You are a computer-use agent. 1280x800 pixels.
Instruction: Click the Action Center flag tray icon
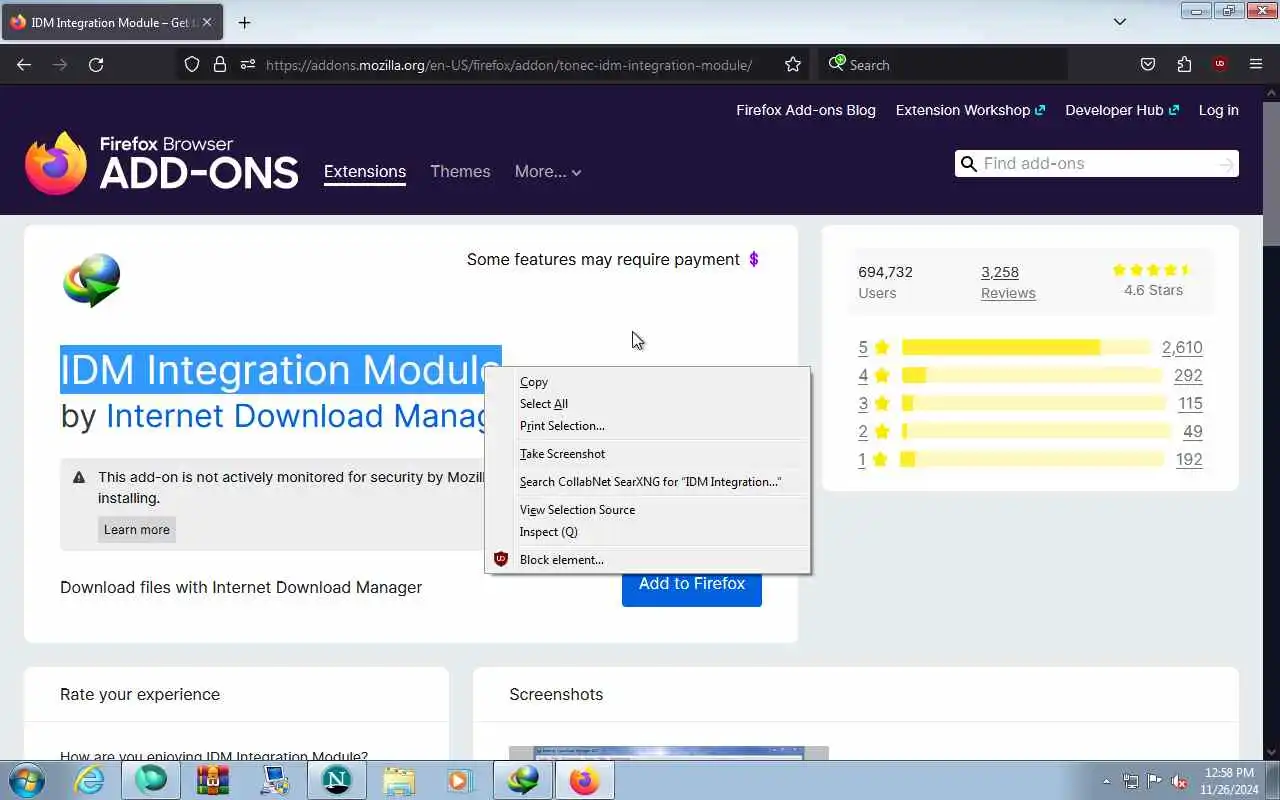click(1154, 781)
